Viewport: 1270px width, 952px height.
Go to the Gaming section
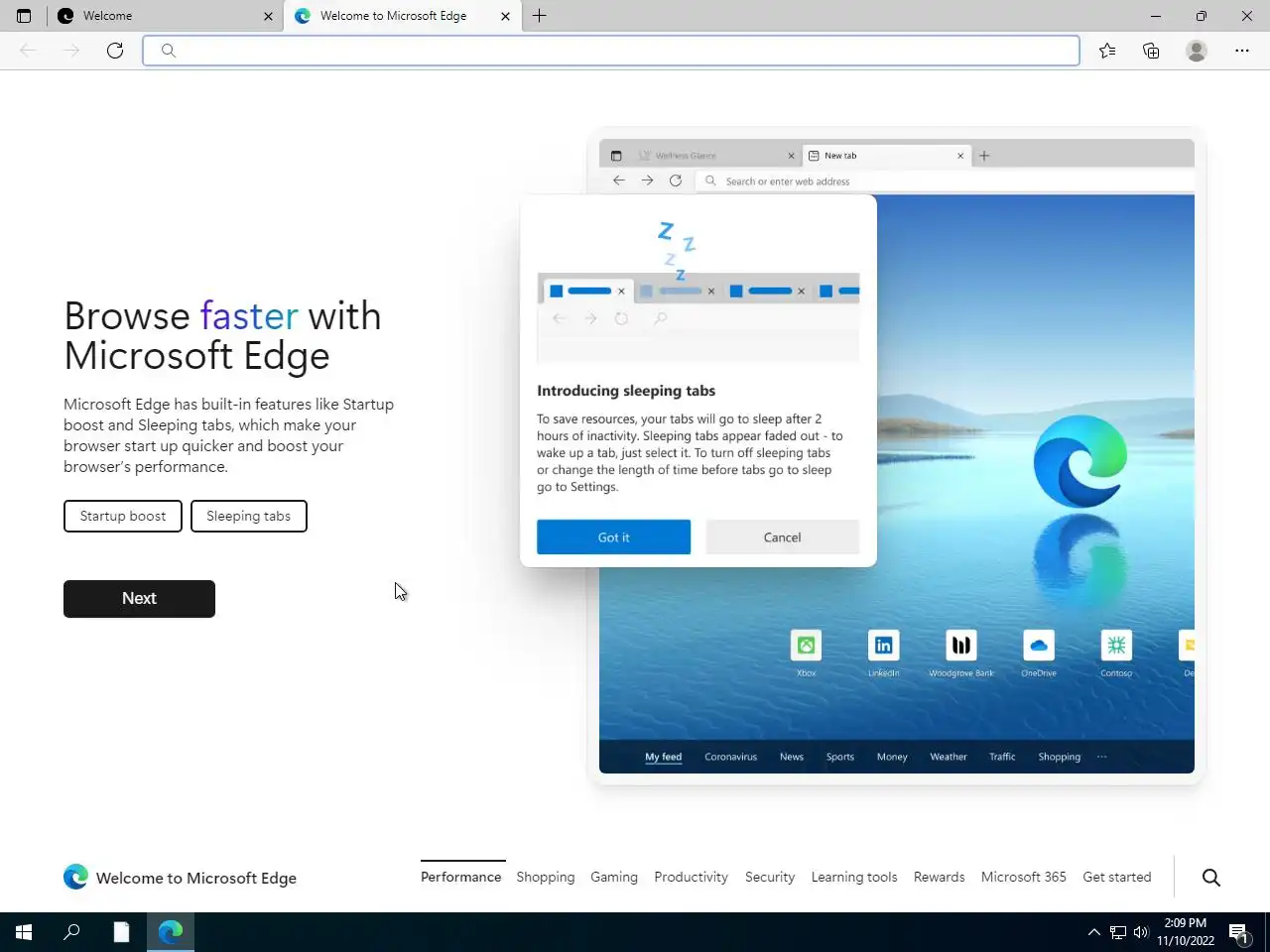coord(614,877)
